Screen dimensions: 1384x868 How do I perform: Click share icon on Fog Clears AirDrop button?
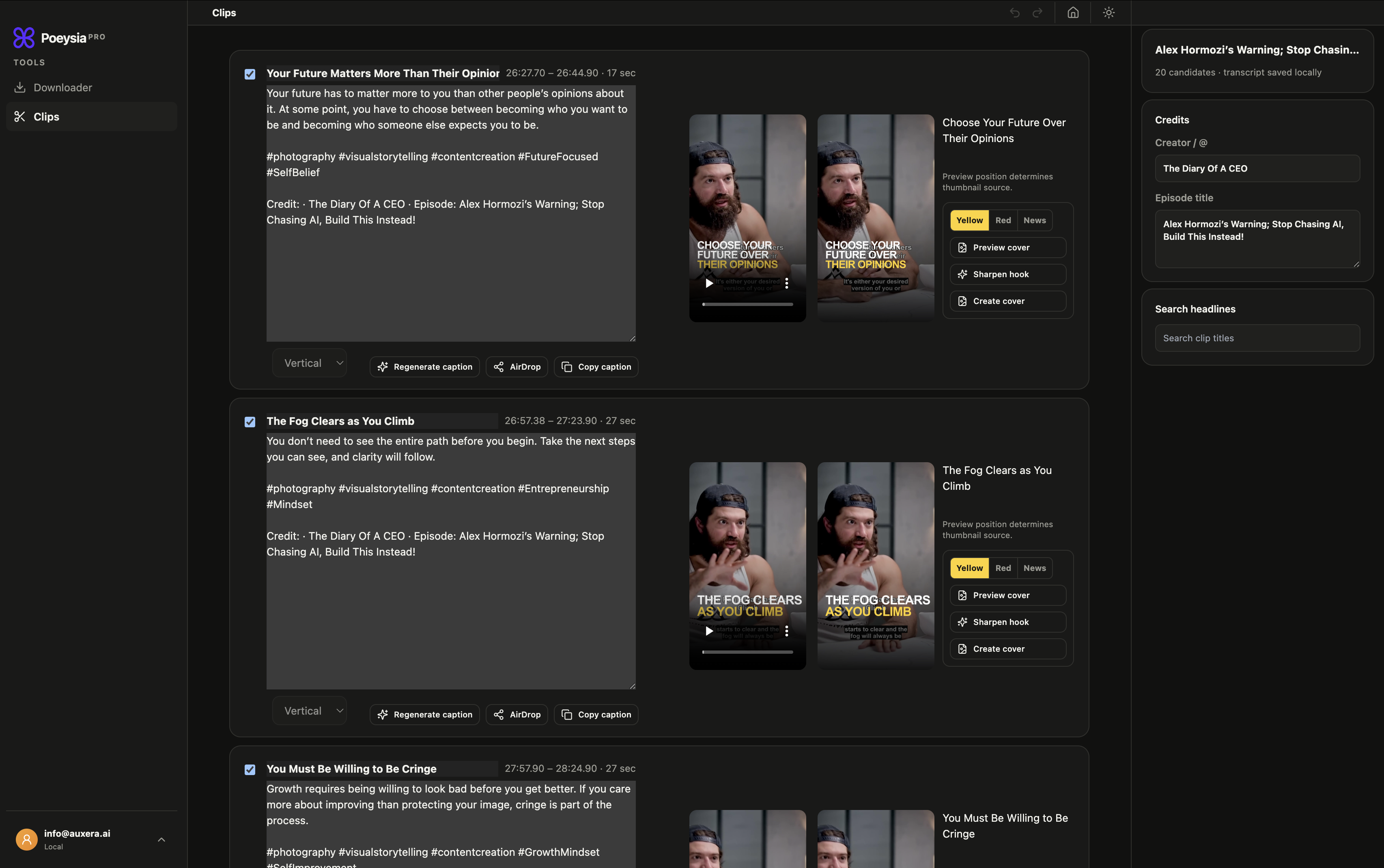499,715
